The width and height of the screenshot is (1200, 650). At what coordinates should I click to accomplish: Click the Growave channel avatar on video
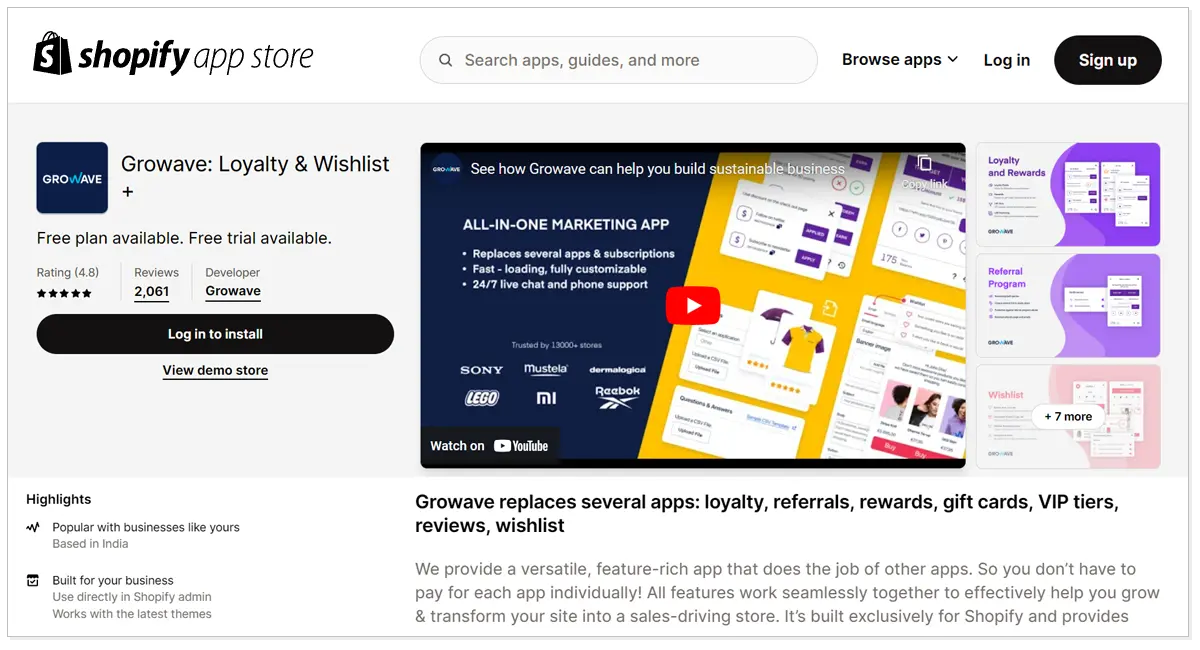[446, 169]
